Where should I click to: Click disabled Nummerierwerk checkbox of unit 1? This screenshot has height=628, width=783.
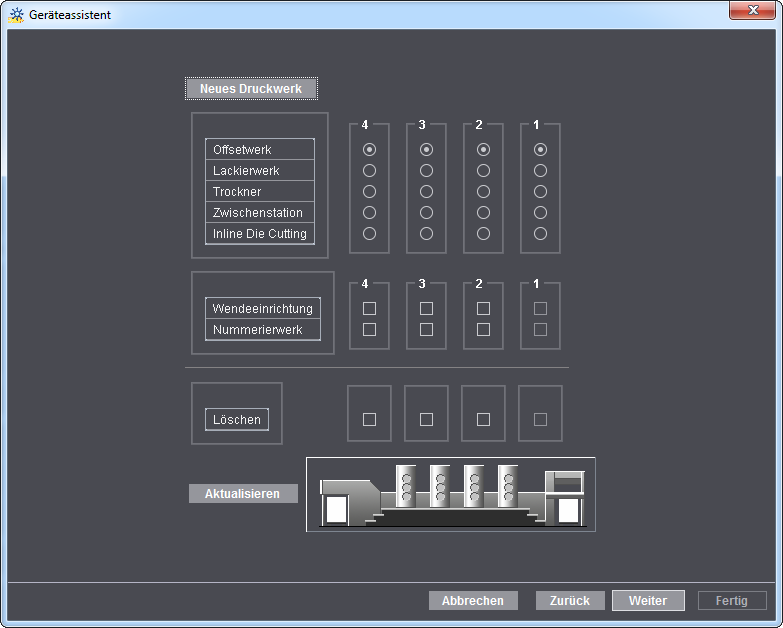click(540, 329)
